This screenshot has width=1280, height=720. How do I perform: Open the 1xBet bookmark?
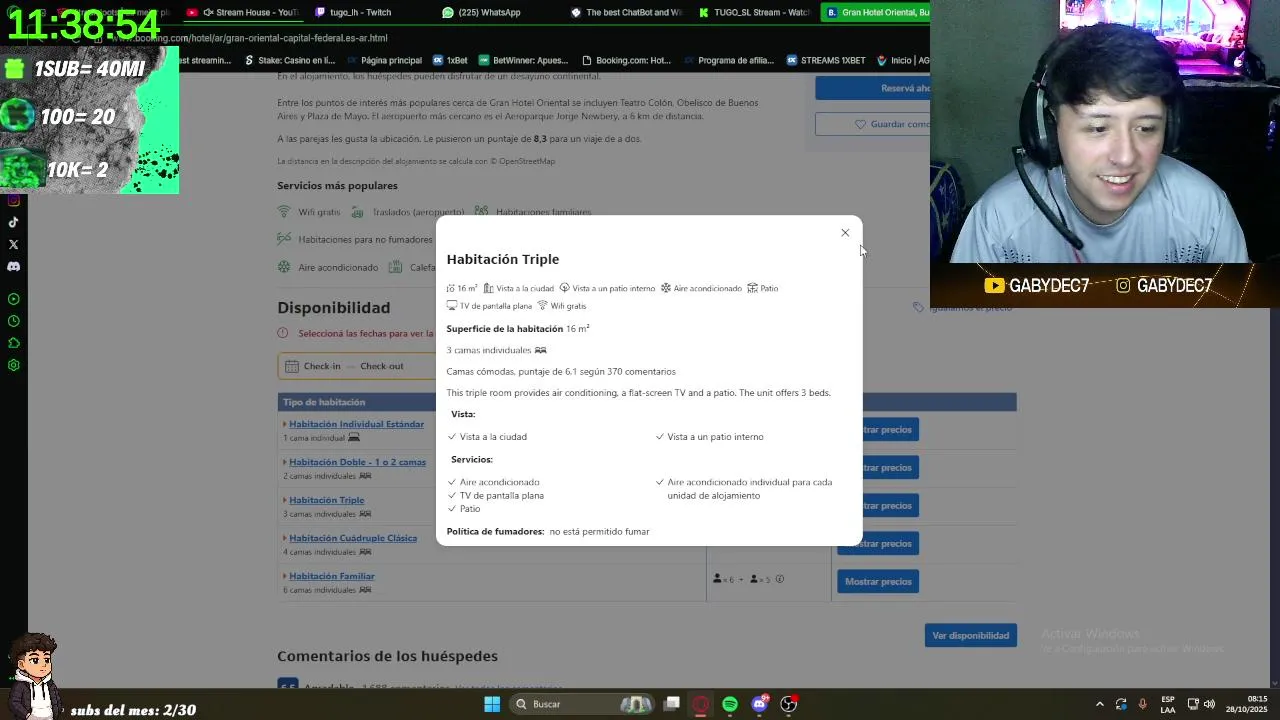[450, 60]
